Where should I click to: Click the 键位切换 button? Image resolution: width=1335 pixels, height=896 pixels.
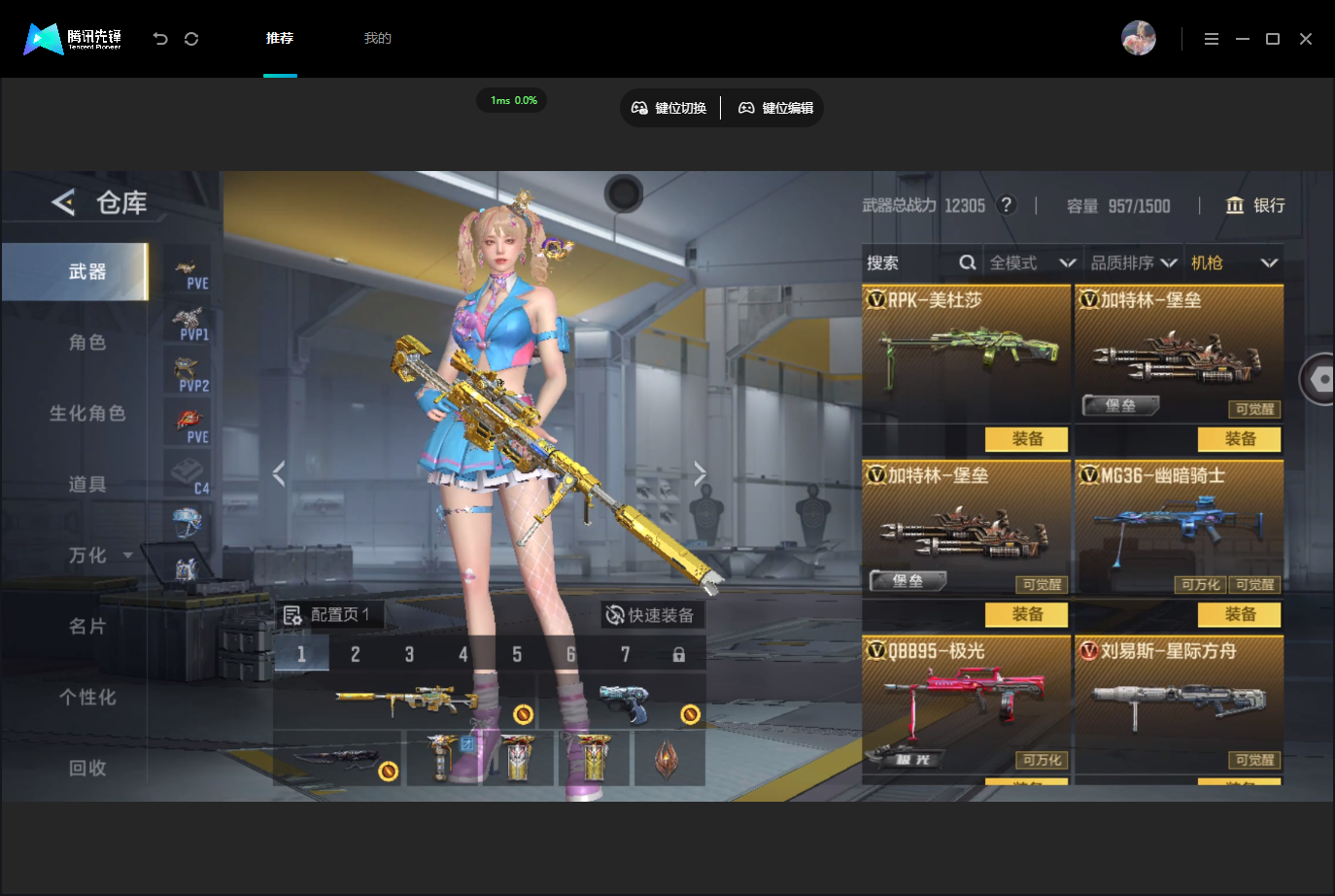(669, 108)
